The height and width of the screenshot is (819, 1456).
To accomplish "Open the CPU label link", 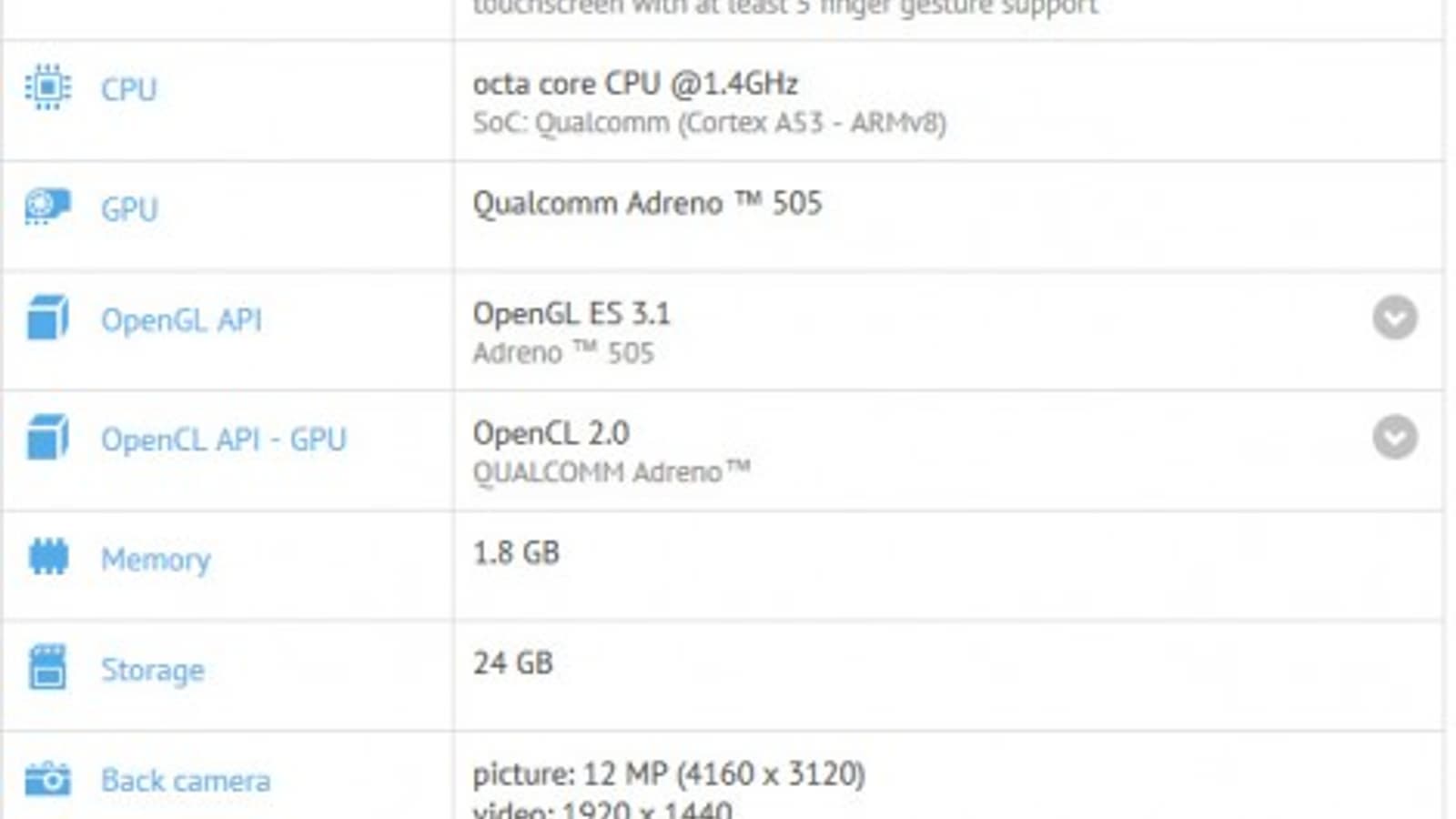I will pyautogui.click(x=128, y=89).
